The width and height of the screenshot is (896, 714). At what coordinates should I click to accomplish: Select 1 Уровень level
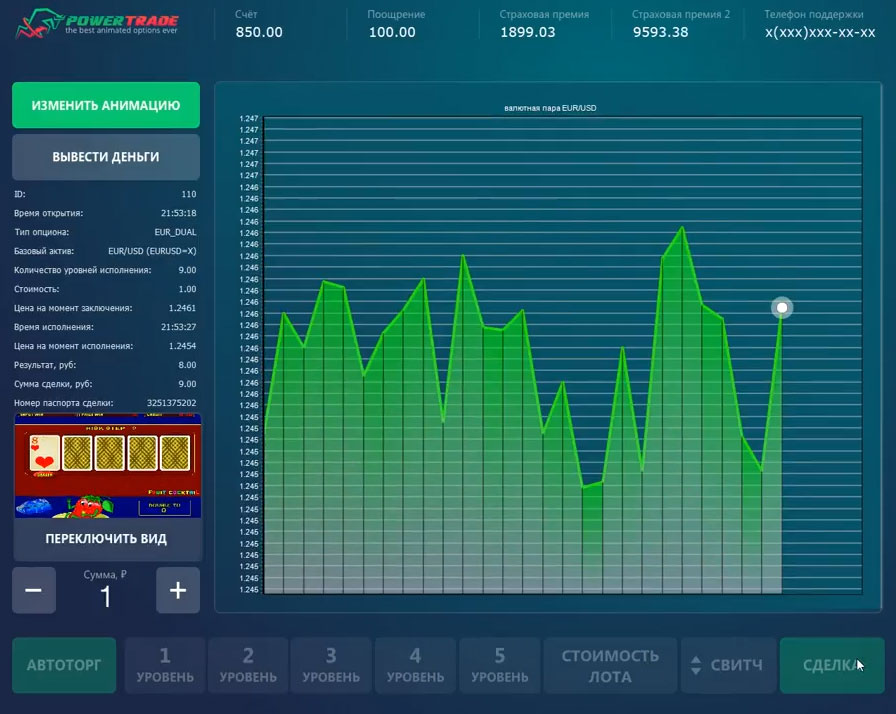(165, 666)
